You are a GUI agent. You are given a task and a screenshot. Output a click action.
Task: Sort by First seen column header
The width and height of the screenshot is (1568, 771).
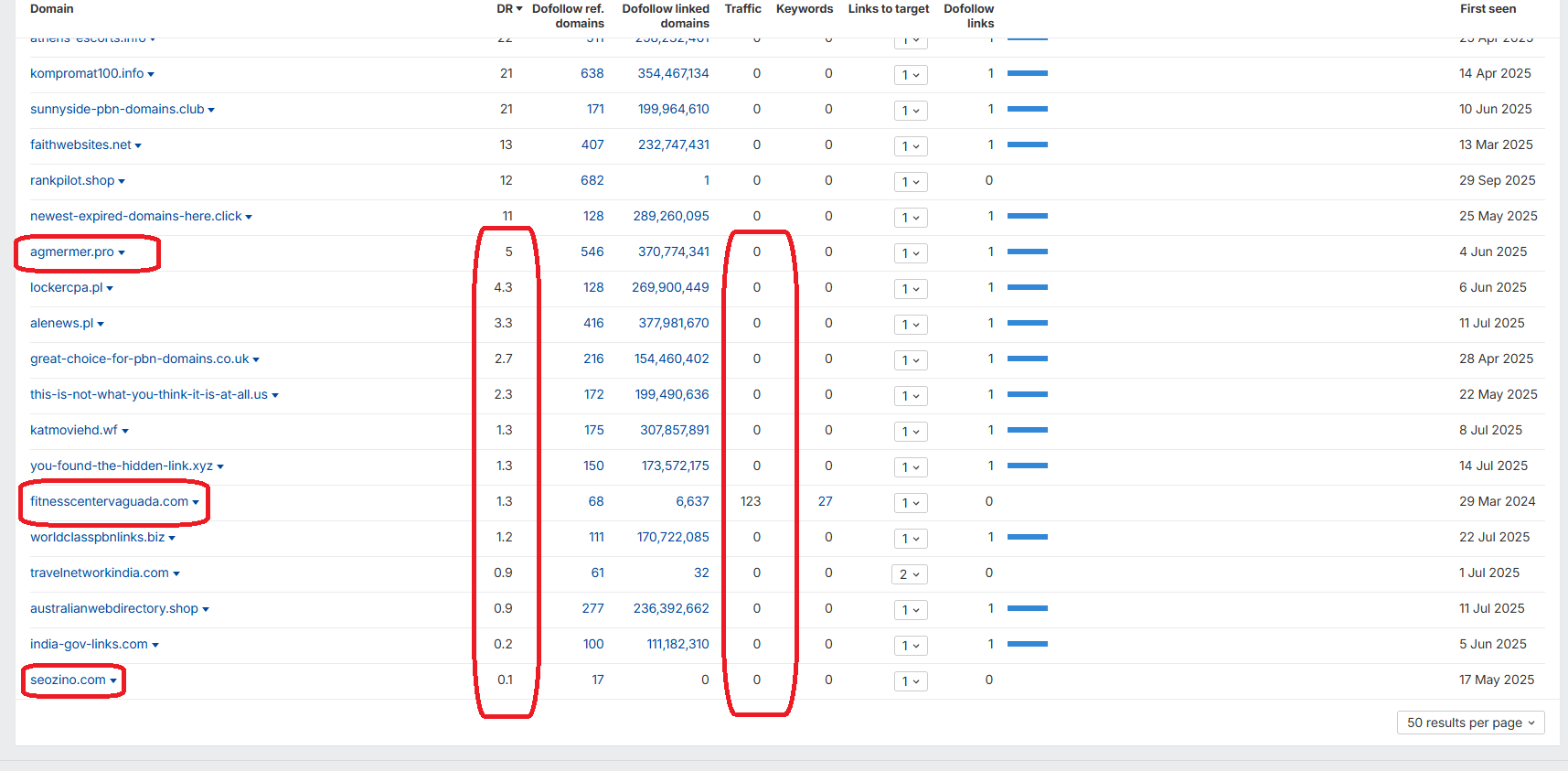click(1488, 9)
